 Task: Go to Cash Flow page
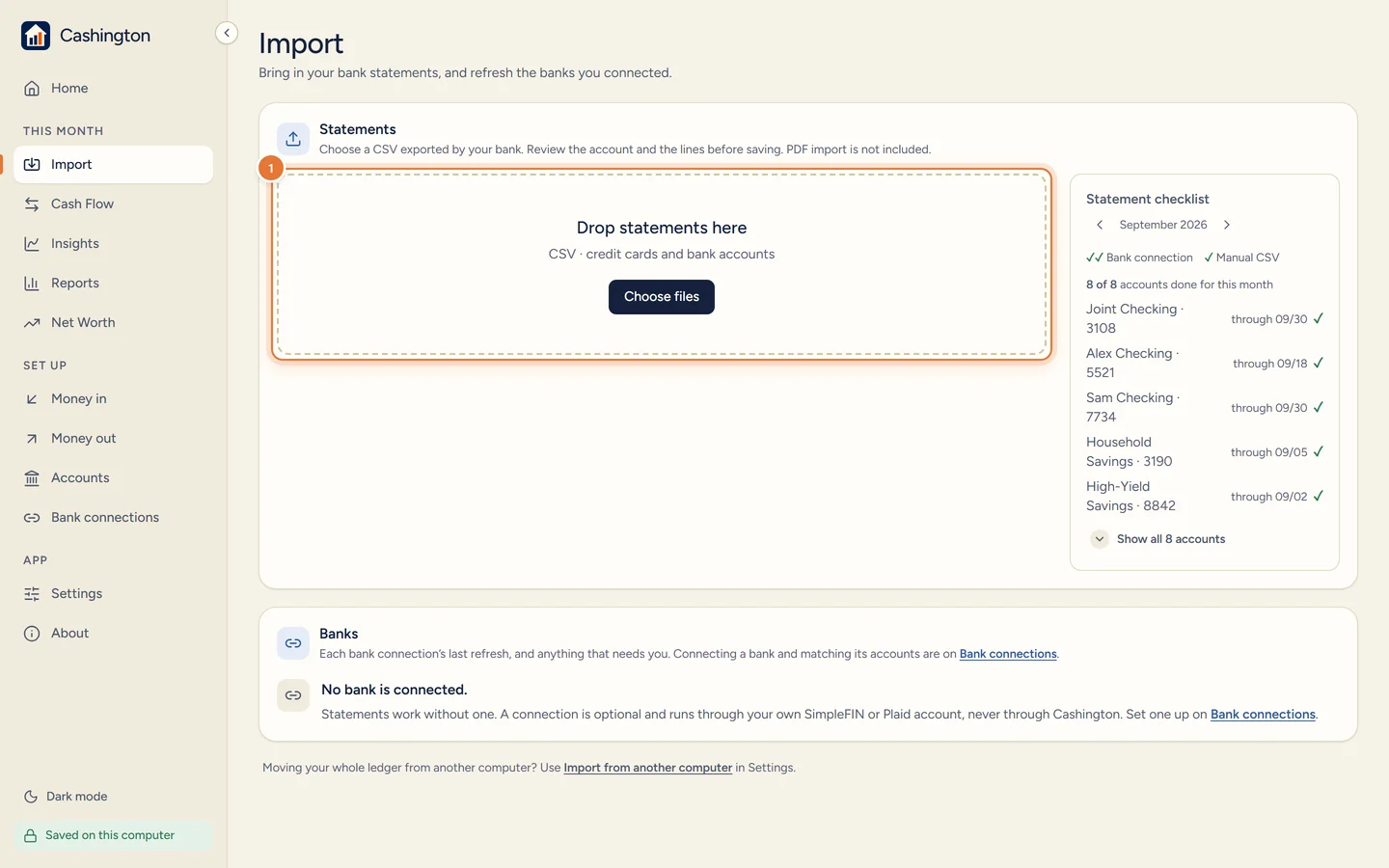click(114, 203)
